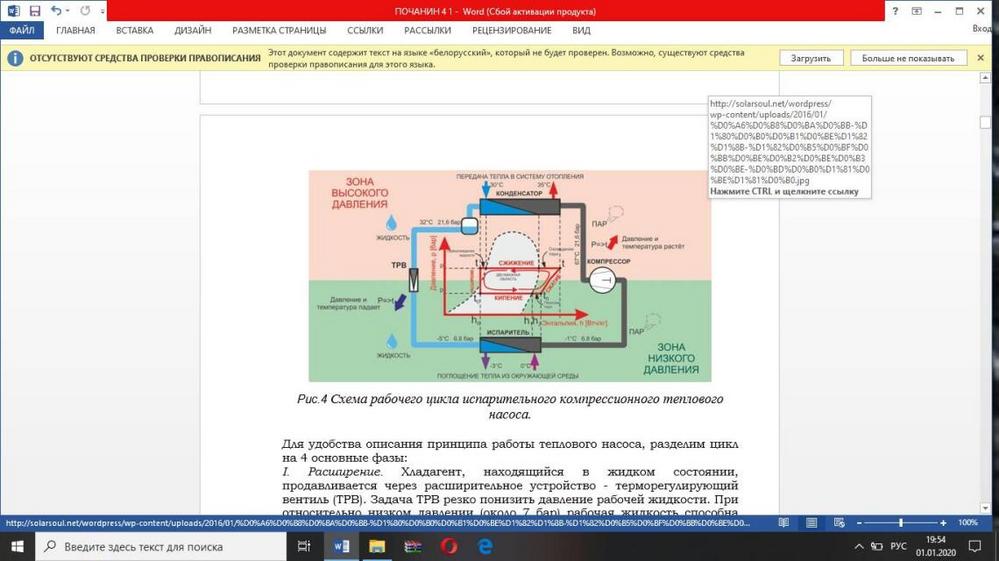The width and height of the screenshot is (999, 561).
Task: Toggle the РУС input language indicator
Action: [899, 547]
